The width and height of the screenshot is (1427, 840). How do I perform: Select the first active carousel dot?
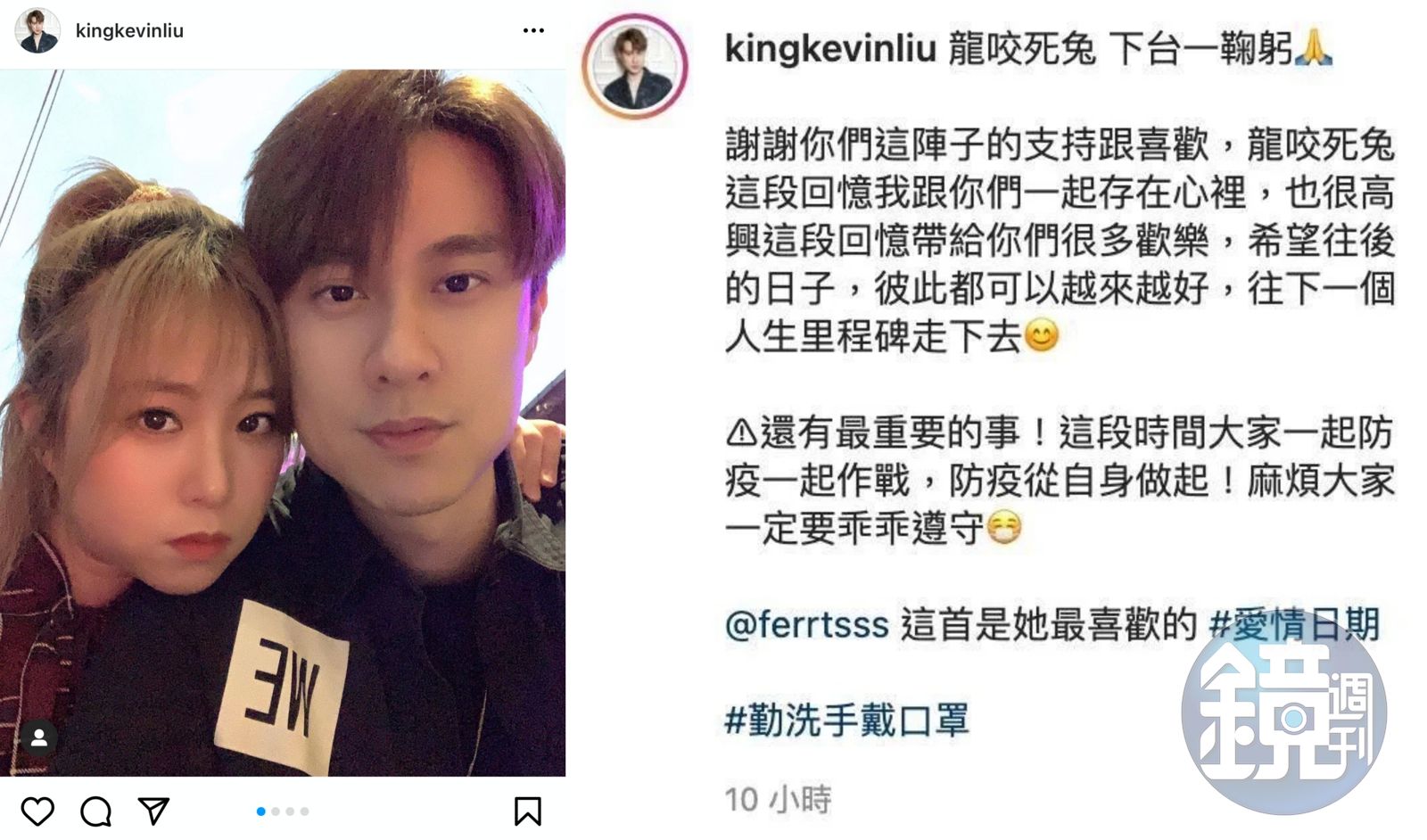(x=260, y=811)
